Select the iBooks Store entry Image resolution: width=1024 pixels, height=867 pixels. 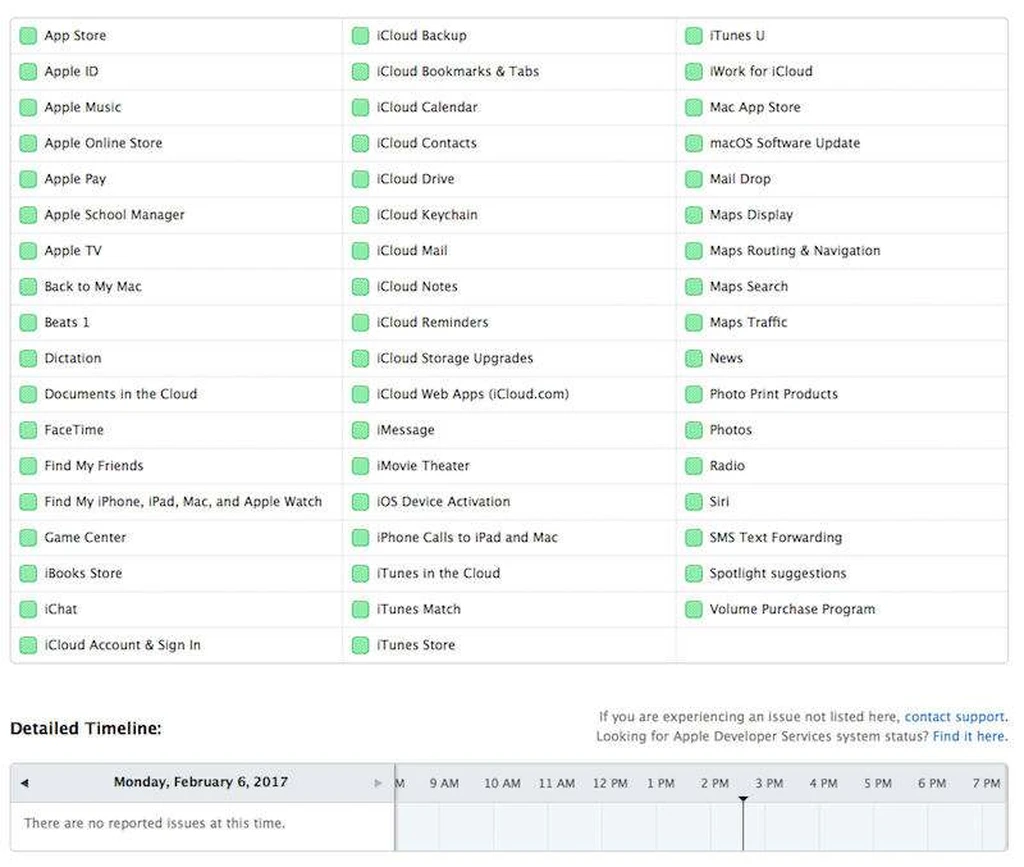click(x=83, y=573)
